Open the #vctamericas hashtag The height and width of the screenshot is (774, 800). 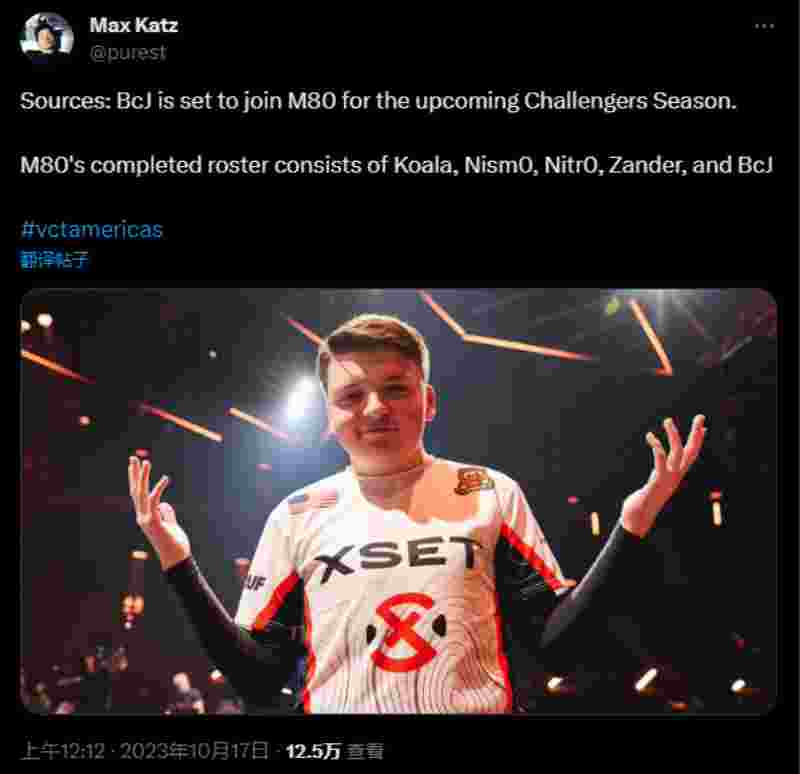click(92, 230)
